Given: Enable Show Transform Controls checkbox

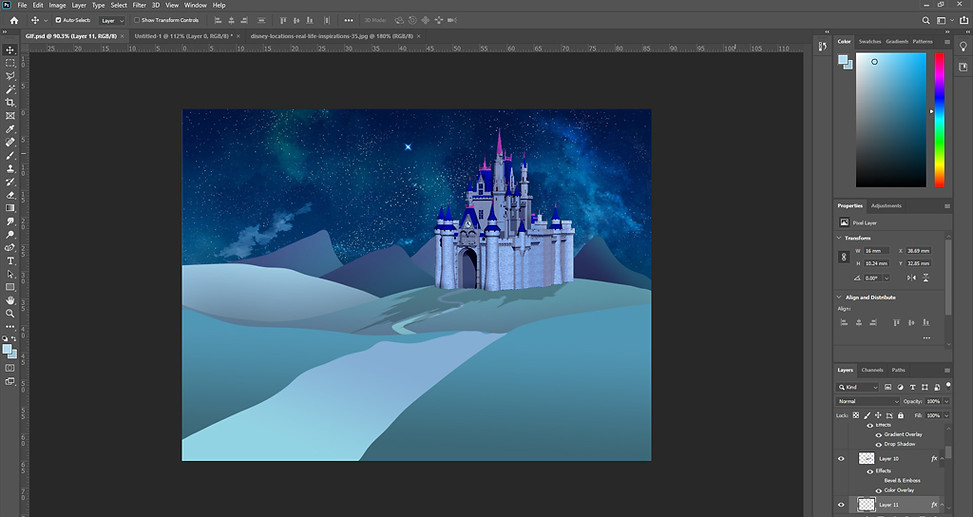Looking at the screenshot, I should [137, 20].
